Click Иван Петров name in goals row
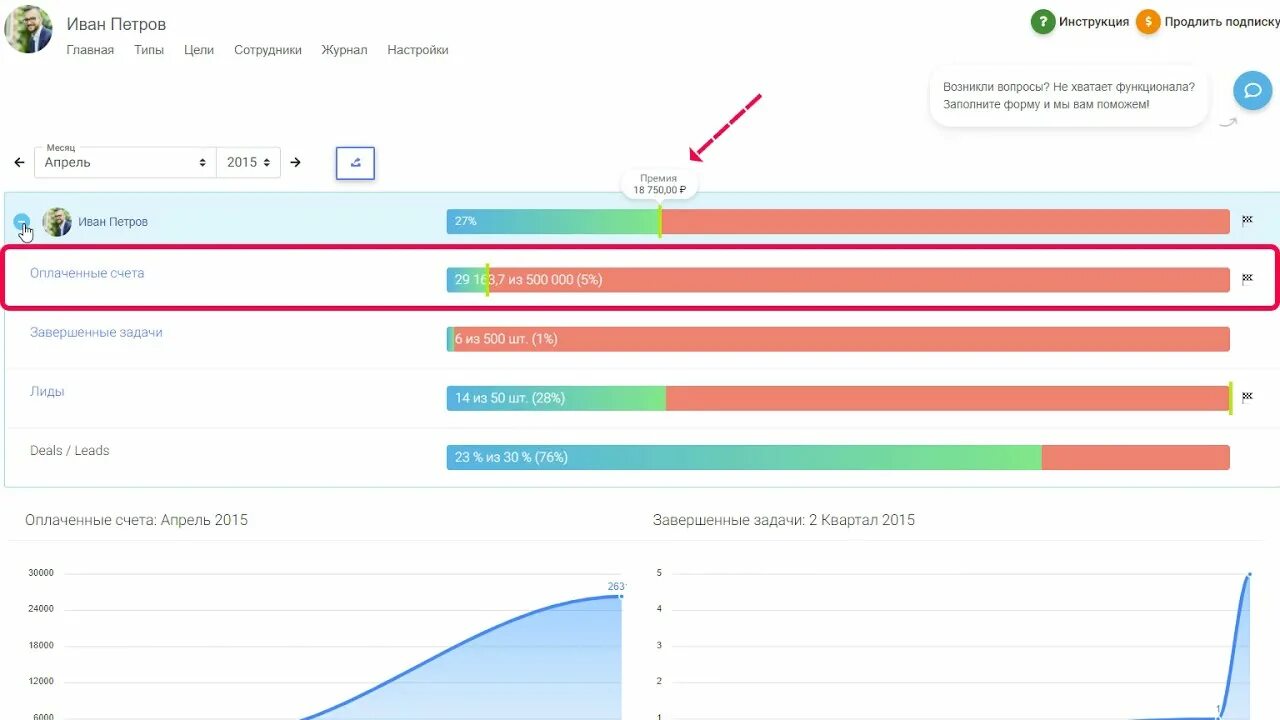This screenshot has width=1280, height=720. (x=113, y=222)
